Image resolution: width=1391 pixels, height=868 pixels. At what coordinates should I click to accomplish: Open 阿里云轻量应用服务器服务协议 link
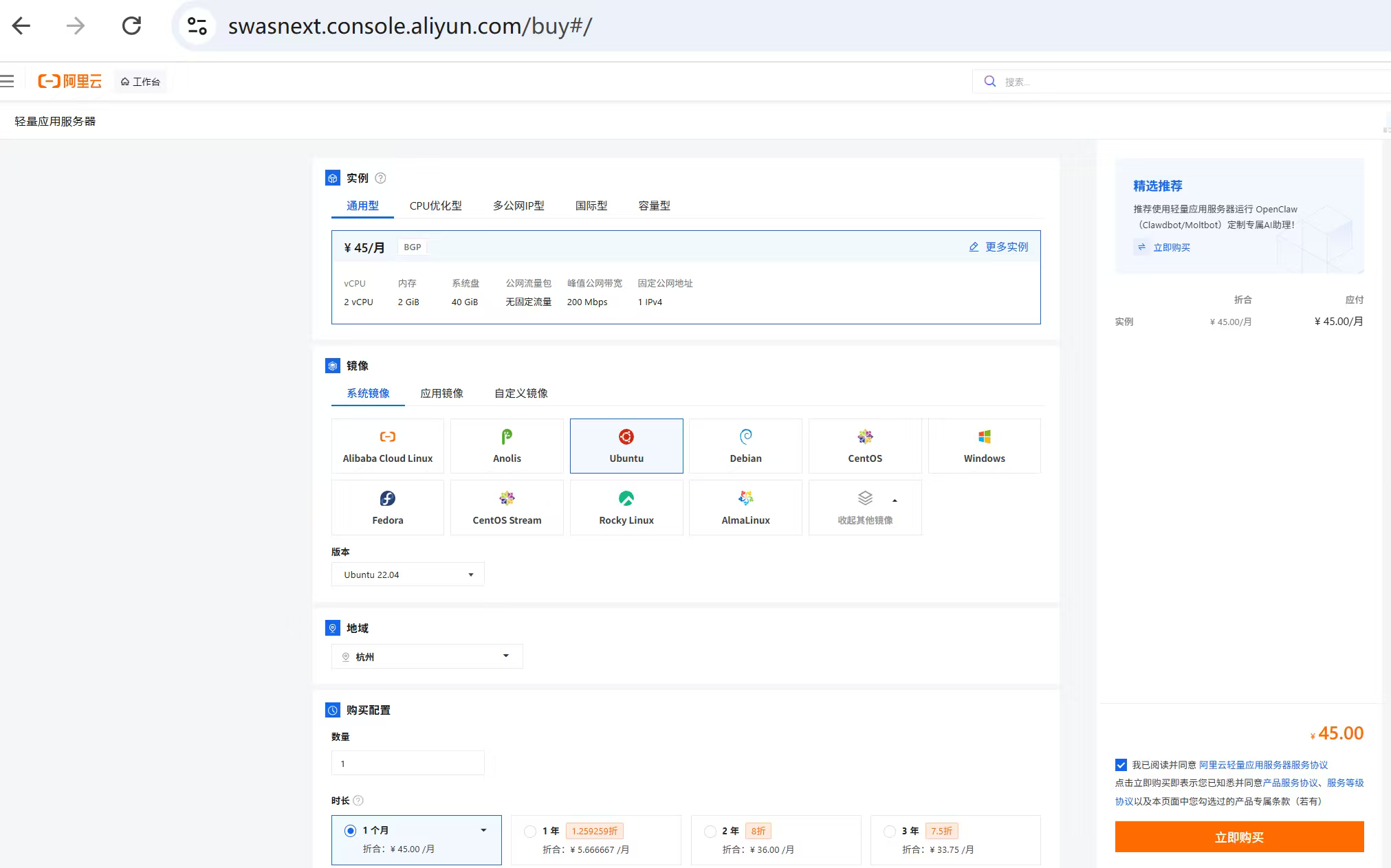[1263, 765]
